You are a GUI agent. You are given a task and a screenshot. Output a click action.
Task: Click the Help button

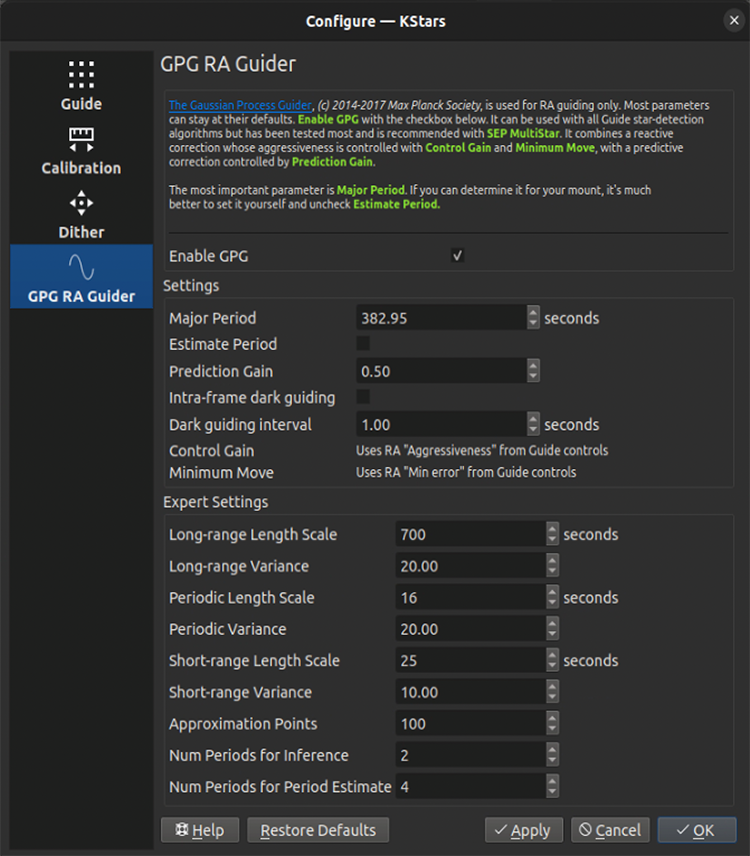click(199, 830)
